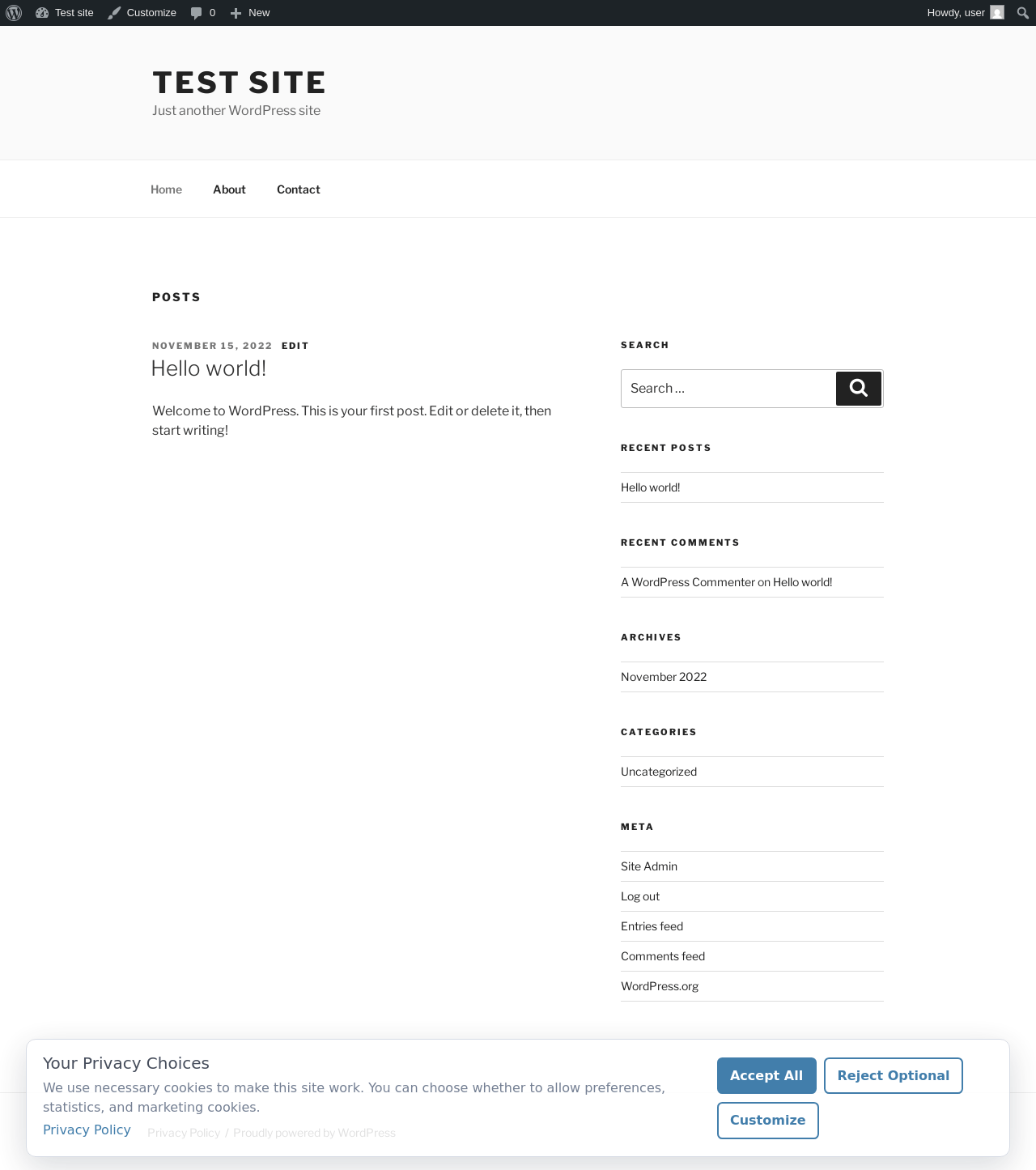
Task: Open the Hello world! post title
Action: (x=209, y=368)
